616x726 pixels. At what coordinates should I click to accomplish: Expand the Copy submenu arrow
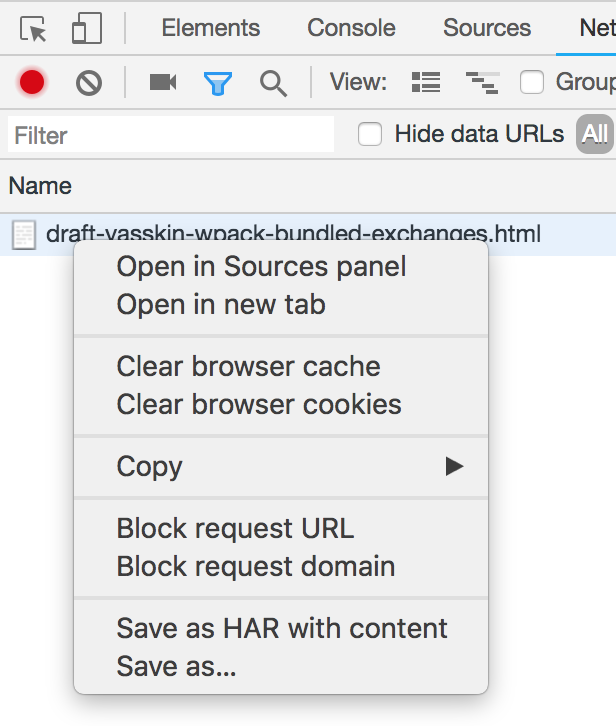[x=454, y=466]
